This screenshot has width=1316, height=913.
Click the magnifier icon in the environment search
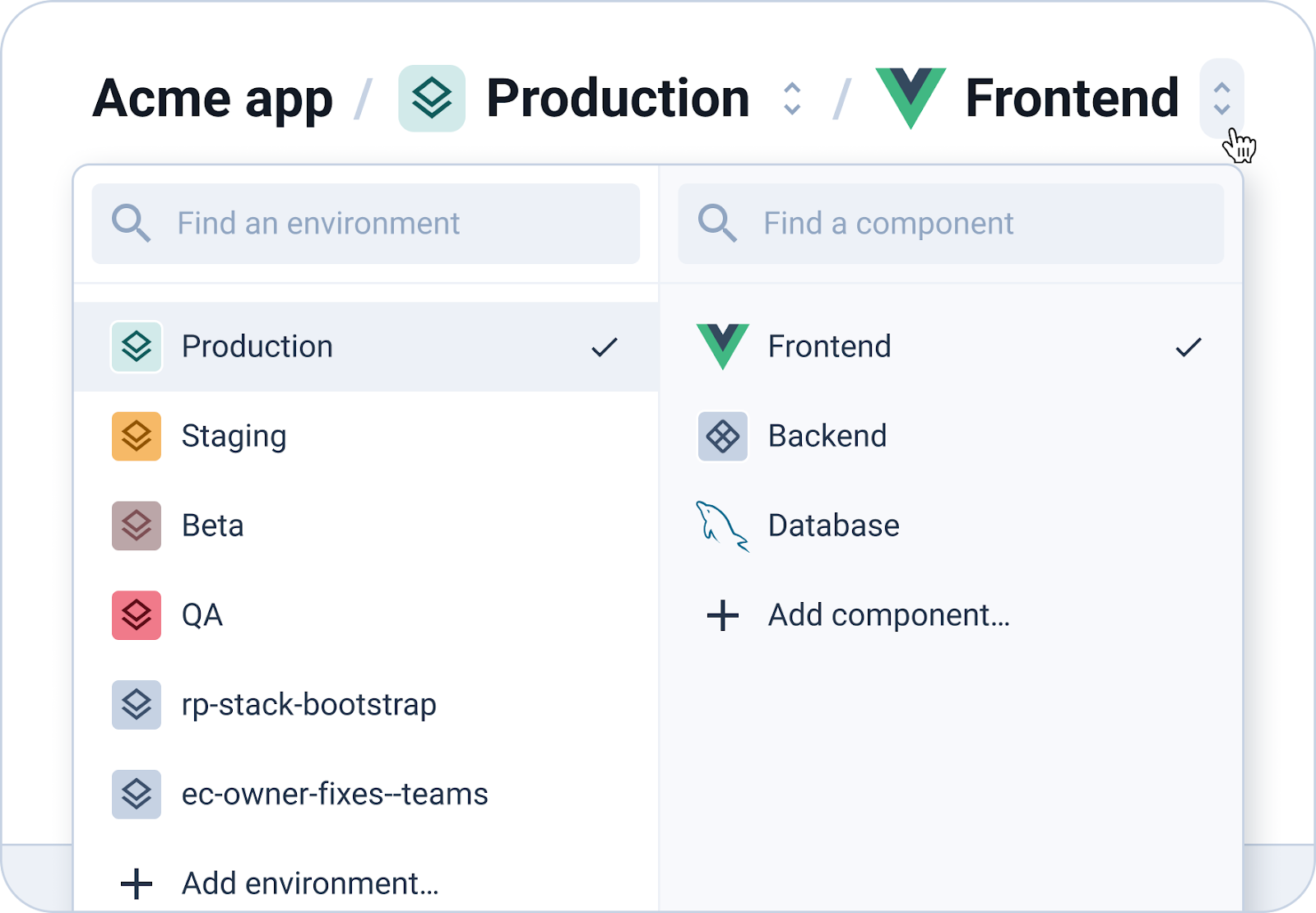coord(132,224)
